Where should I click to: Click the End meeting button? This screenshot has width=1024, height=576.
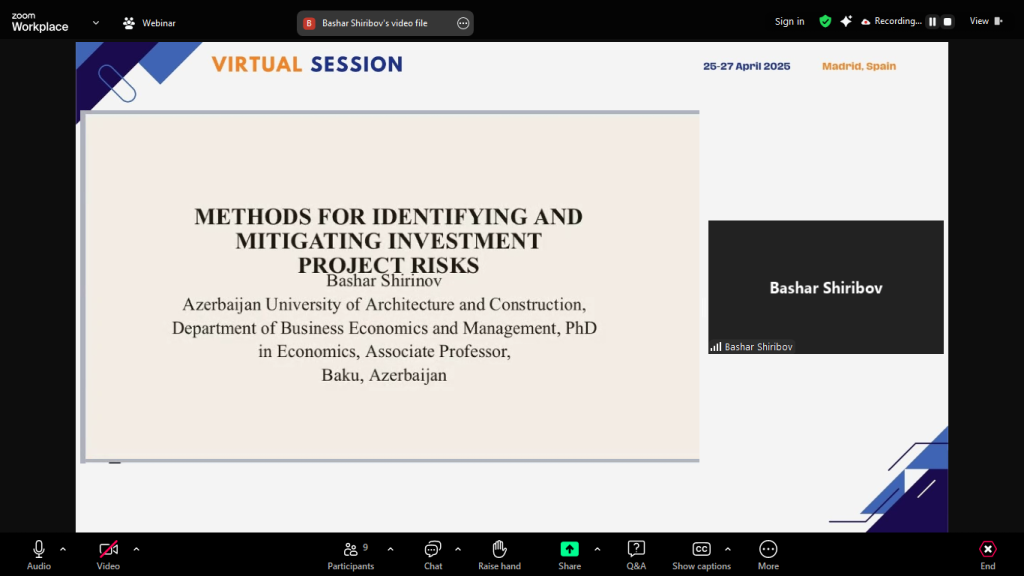click(987, 549)
